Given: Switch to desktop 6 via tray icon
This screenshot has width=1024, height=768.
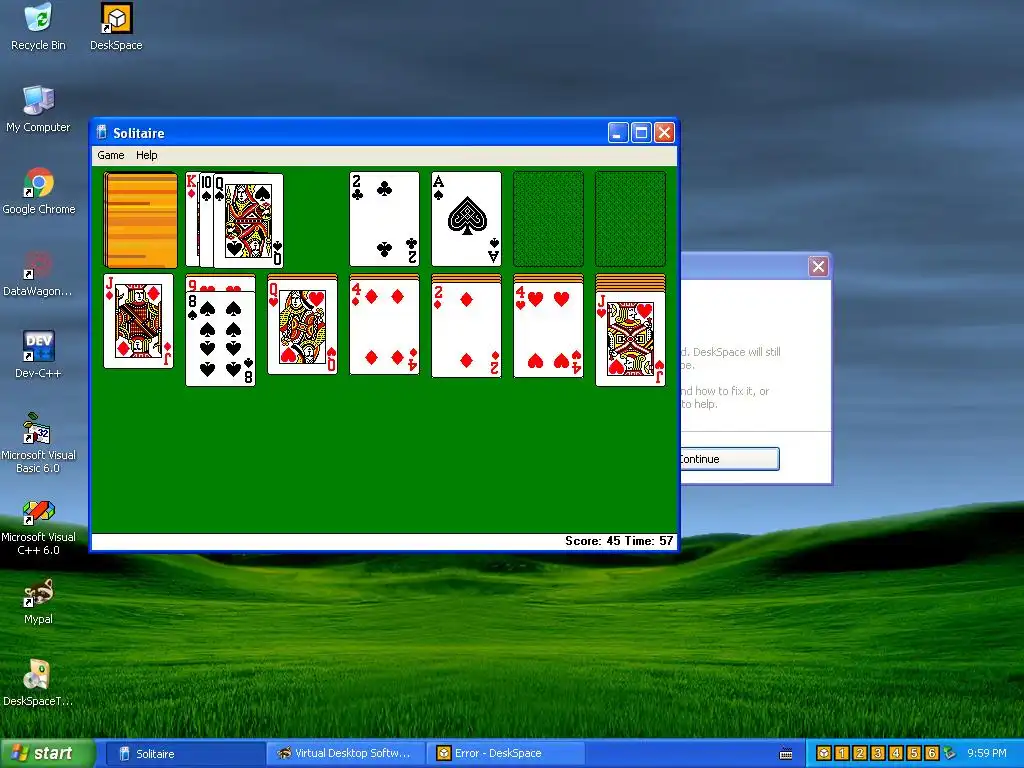Looking at the screenshot, I should coord(932,753).
